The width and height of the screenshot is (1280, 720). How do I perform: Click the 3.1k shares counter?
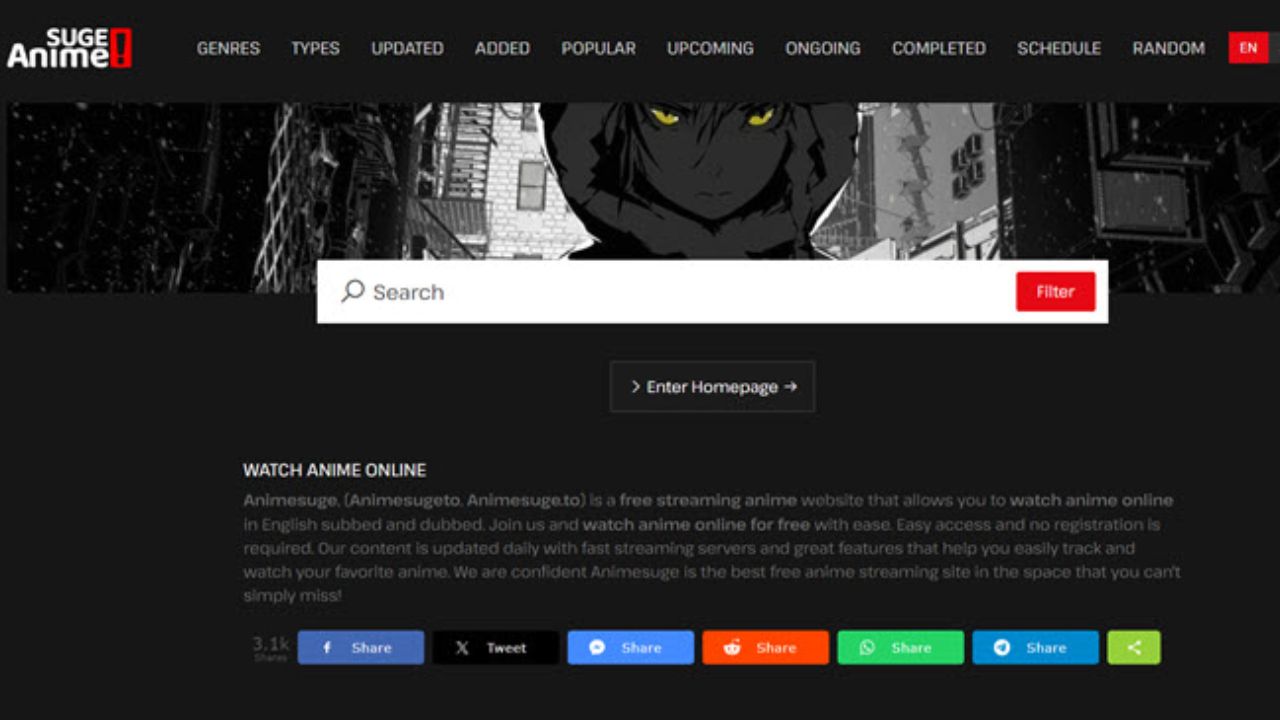(270, 647)
